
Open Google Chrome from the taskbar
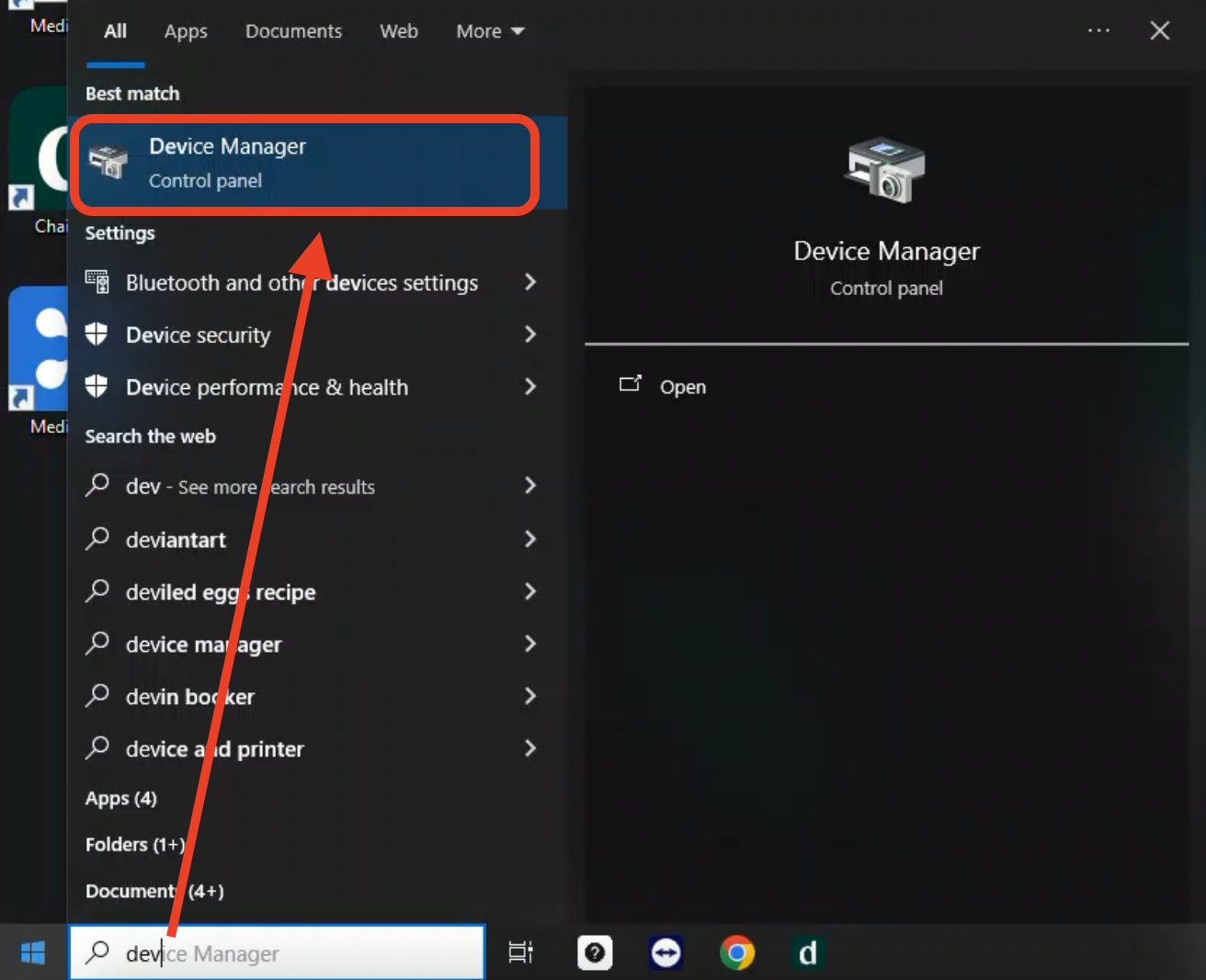click(737, 953)
